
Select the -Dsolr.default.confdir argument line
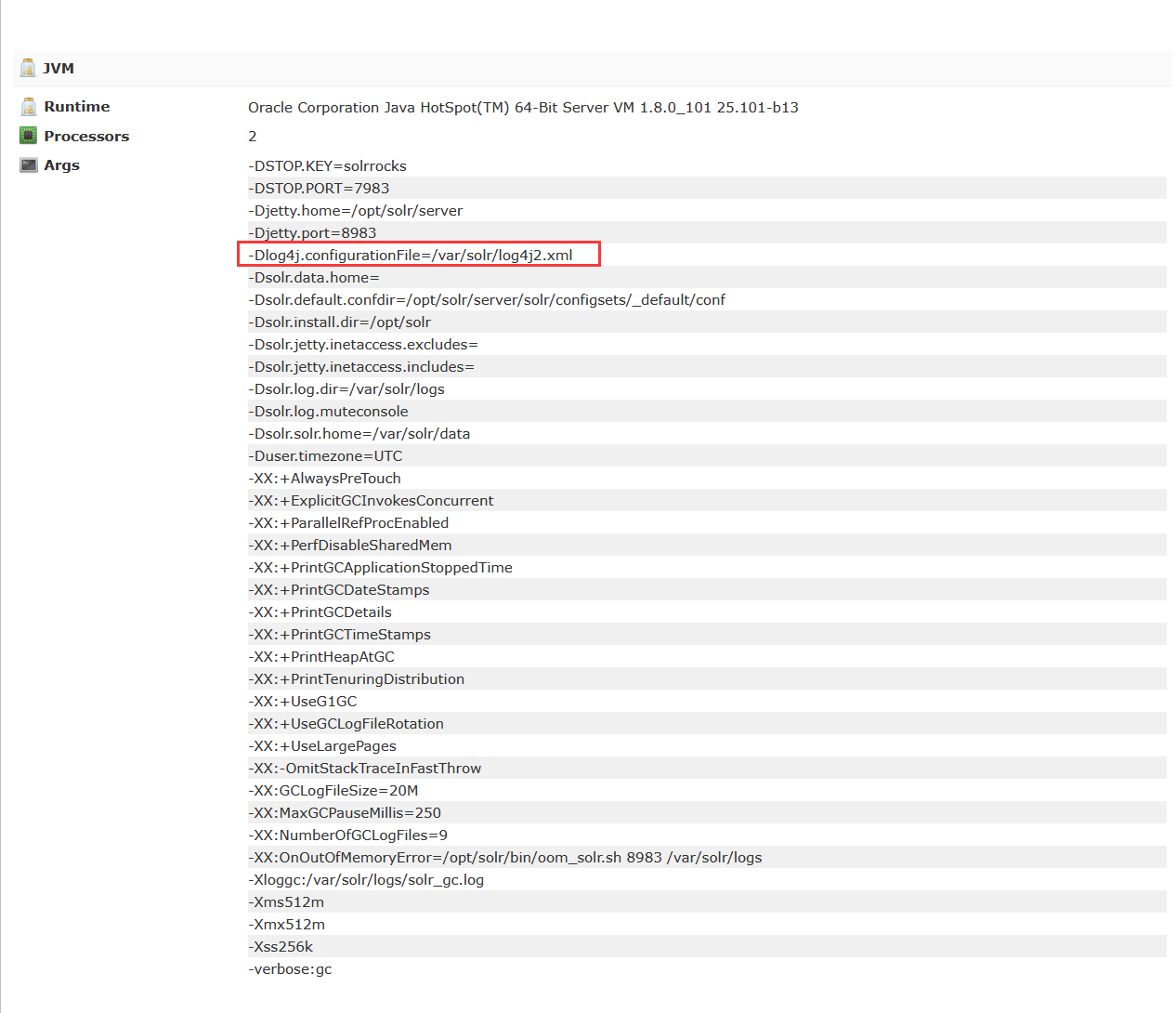click(x=487, y=300)
